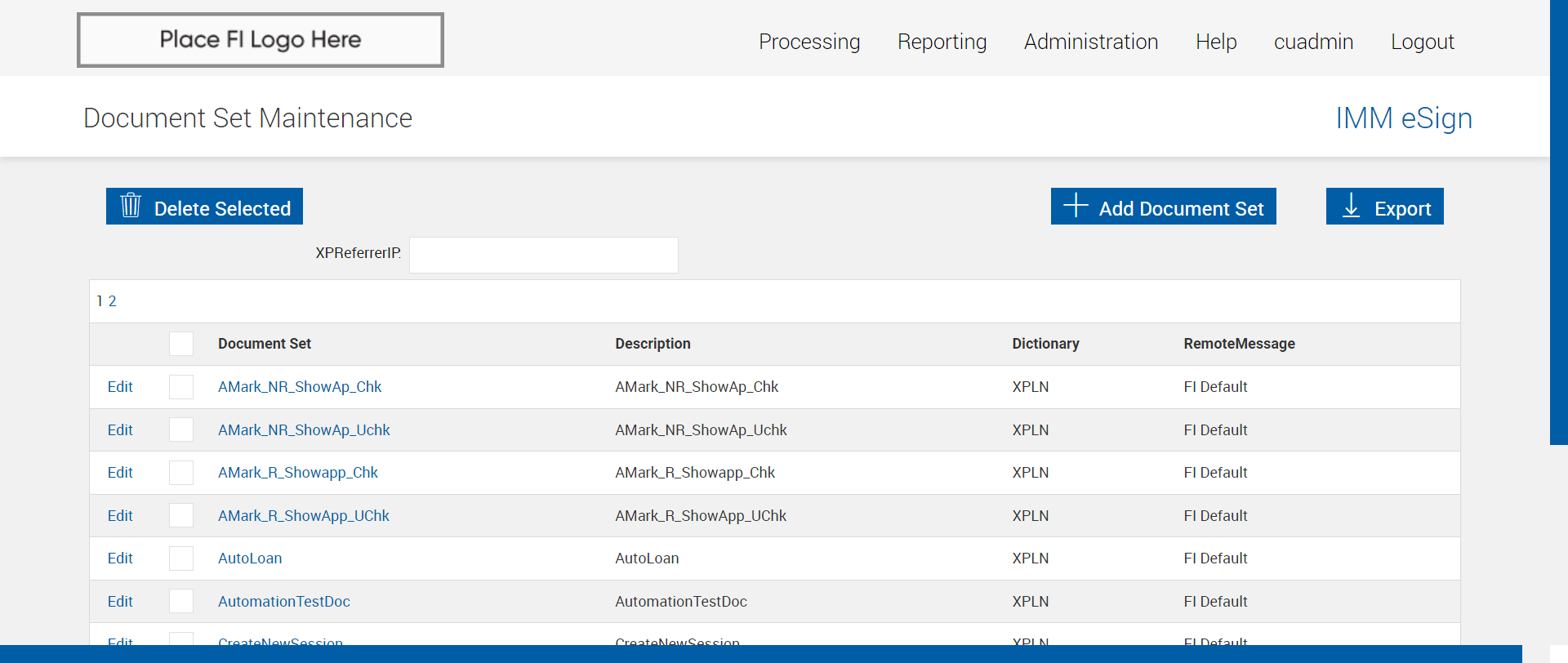Check the box for AutoLoan row
The height and width of the screenshot is (663, 1568).
tap(181, 558)
